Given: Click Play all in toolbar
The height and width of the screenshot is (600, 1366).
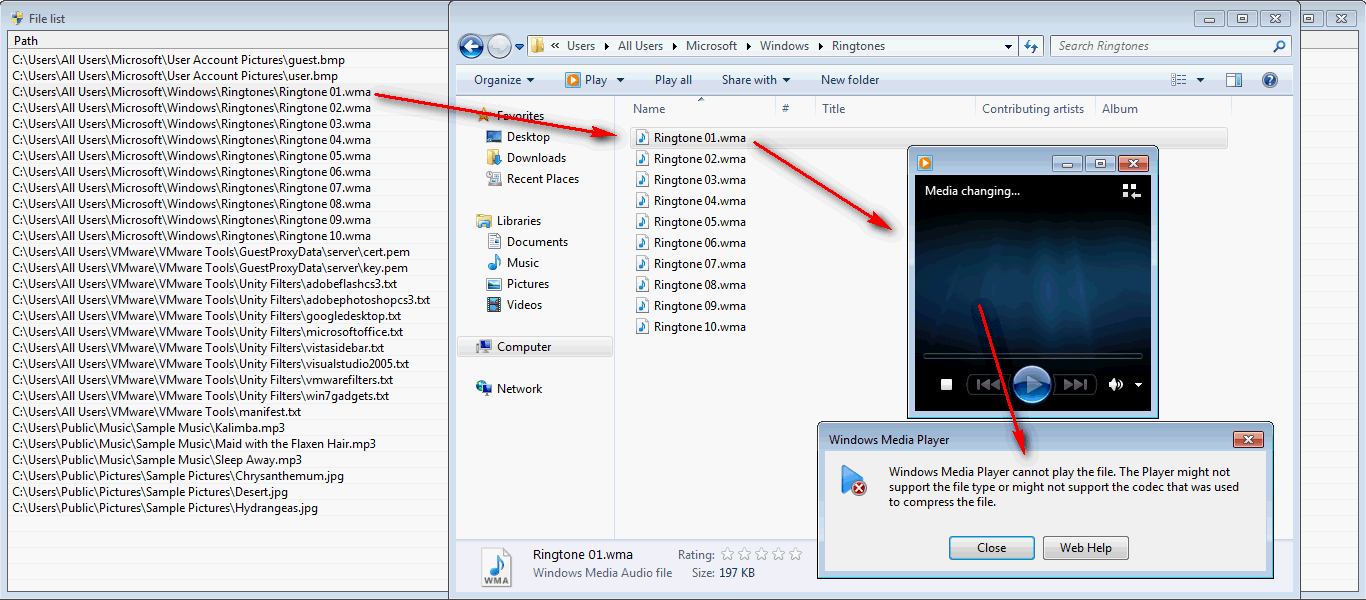Looking at the screenshot, I should point(673,80).
